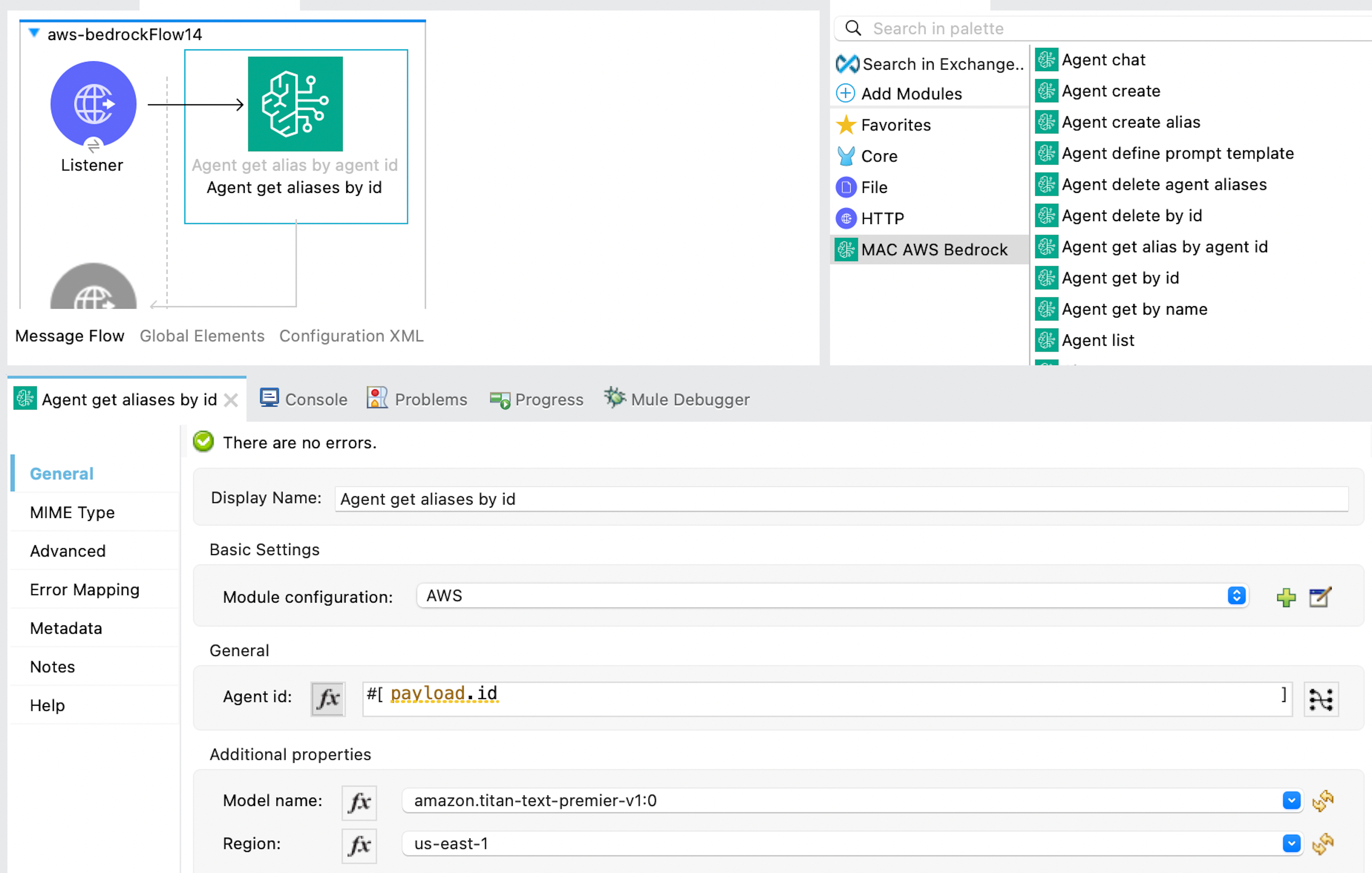1372x873 pixels.
Task: Click the green no-errors status icon
Action: (203, 442)
